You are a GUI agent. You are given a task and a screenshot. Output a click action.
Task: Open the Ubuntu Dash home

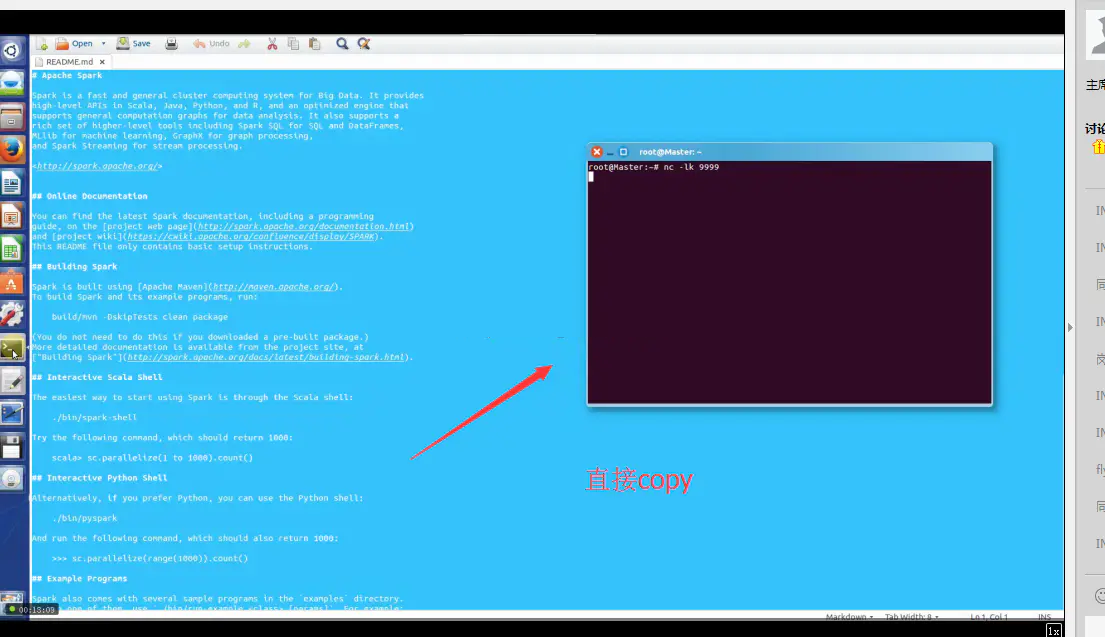(11, 51)
